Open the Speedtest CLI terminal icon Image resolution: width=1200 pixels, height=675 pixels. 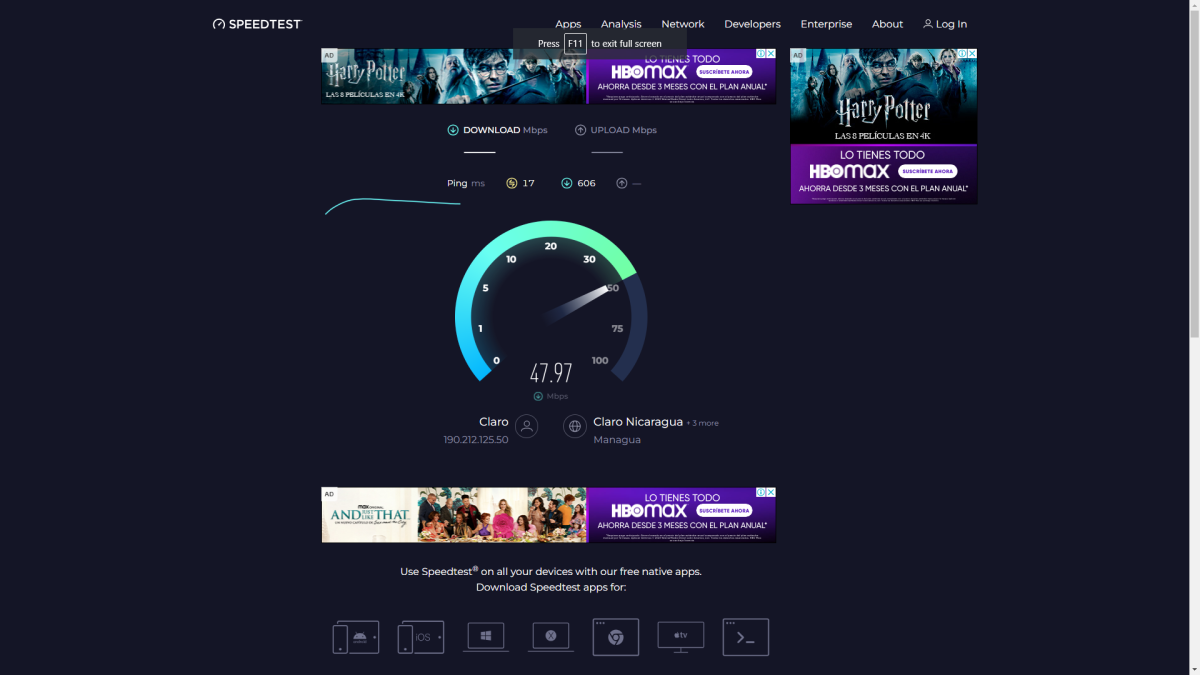(x=746, y=637)
